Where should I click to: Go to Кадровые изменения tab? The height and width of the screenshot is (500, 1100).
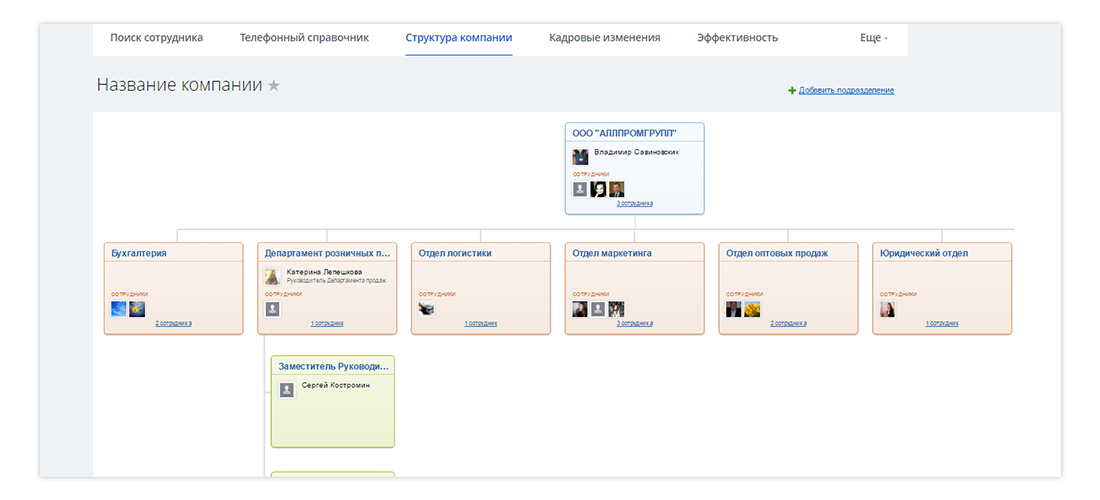604,38
